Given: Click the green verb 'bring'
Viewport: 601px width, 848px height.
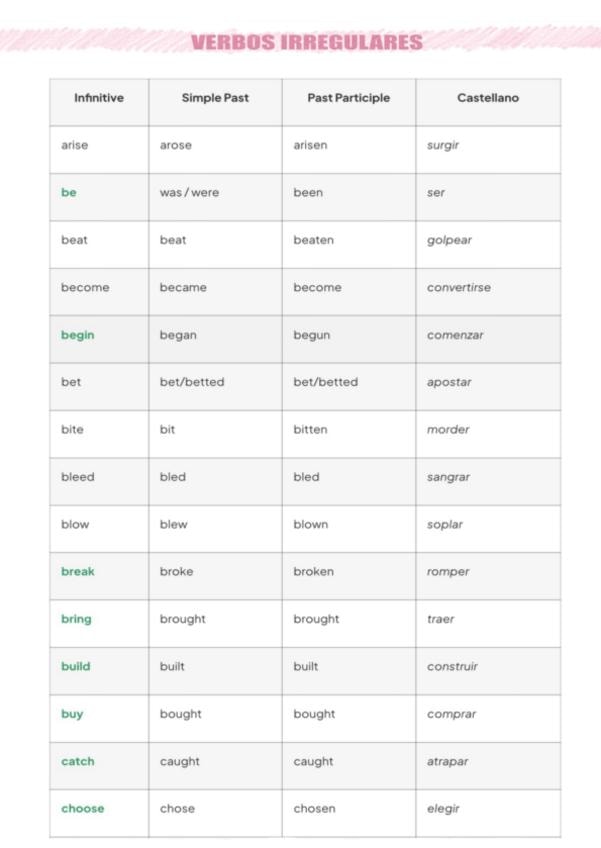Looking at the screenshot, I should click(76, 620).
